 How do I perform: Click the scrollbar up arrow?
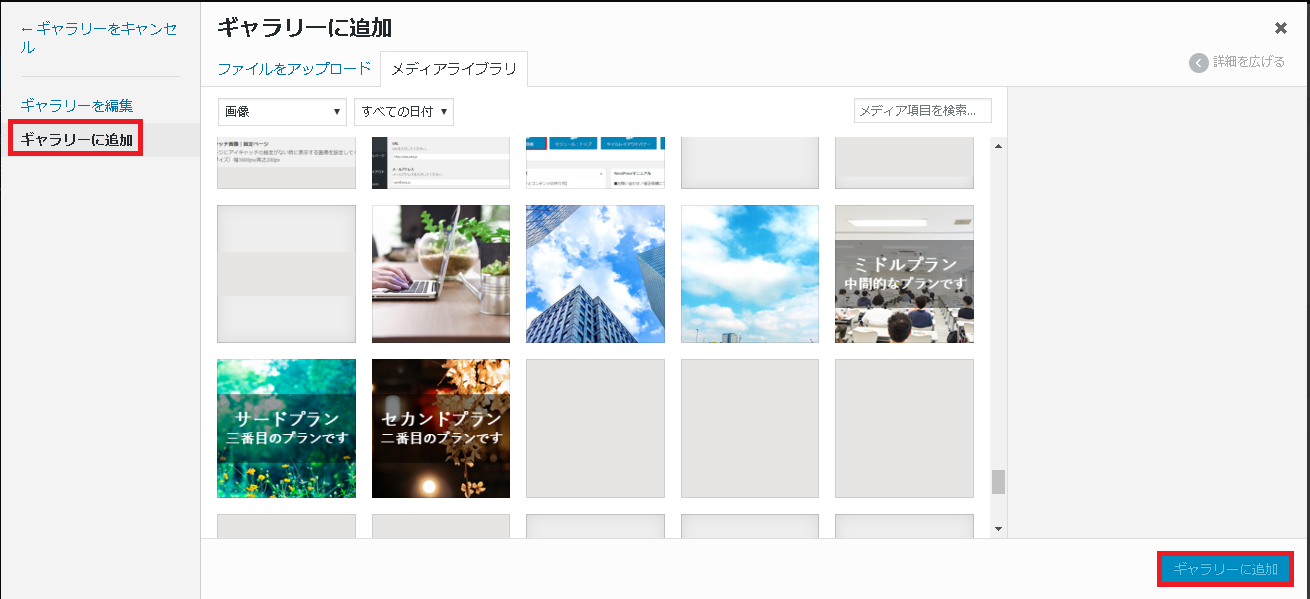(x=998, y=147)
